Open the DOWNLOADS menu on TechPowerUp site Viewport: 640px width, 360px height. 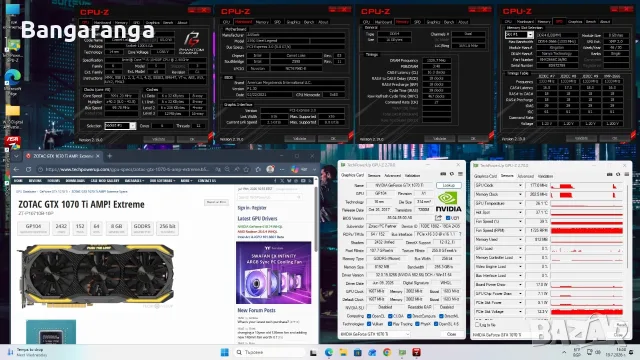tap(75, 181)
